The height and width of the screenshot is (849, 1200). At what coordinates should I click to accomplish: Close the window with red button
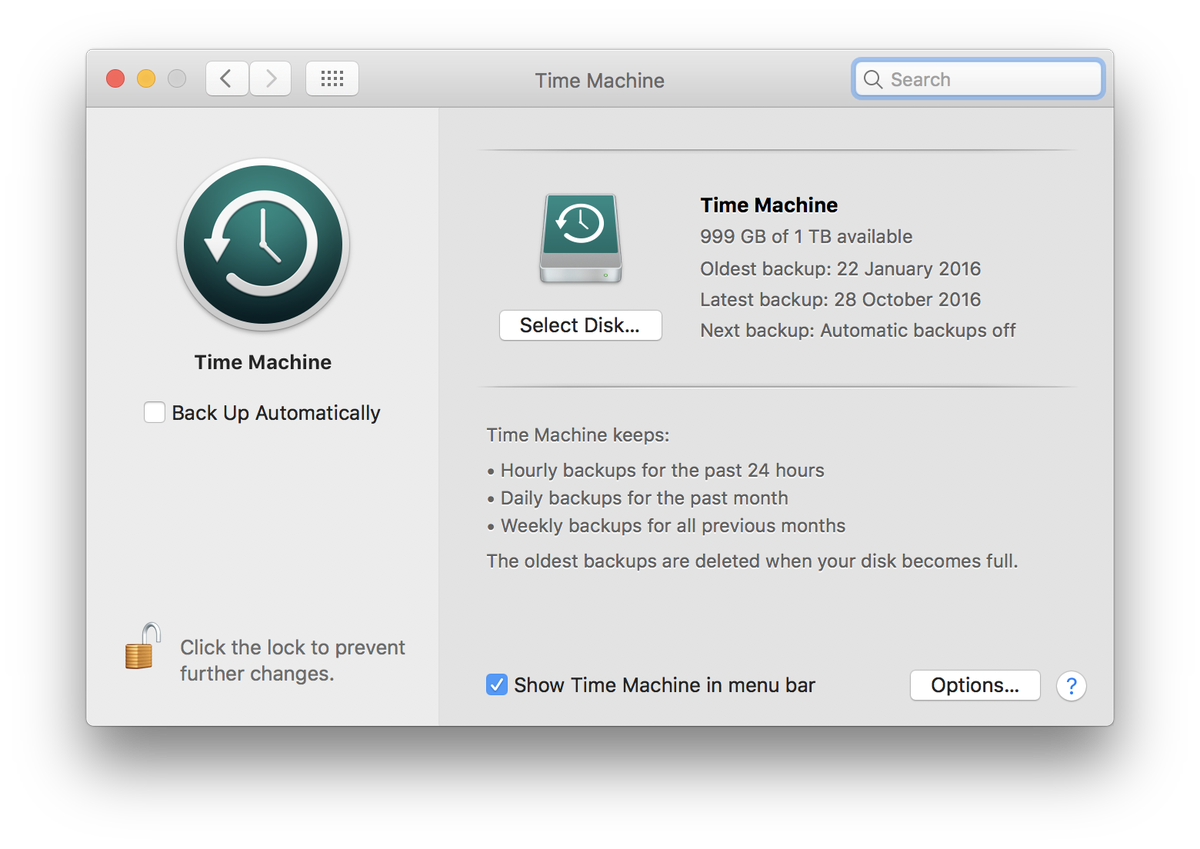(x=116, y=79)
